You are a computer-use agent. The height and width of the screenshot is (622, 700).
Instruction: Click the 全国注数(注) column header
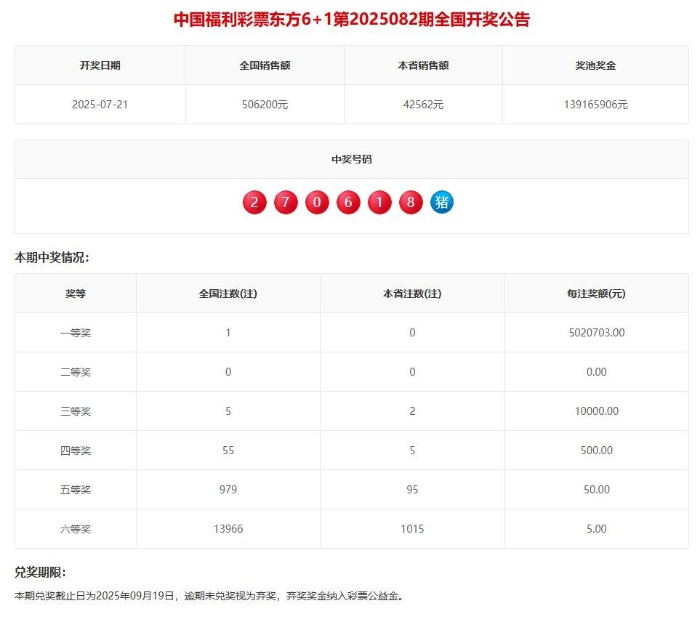click(228, 294)
